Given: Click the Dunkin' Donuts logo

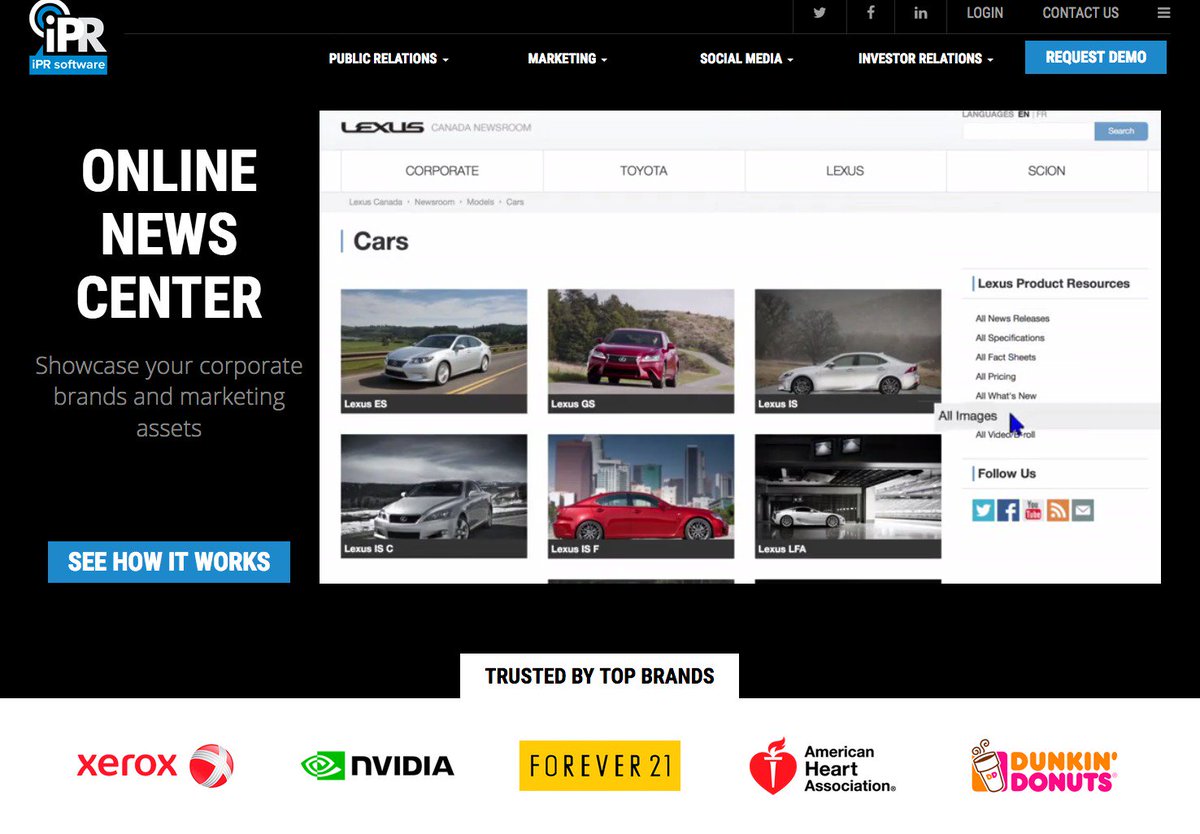Looking at the screenshot, I should [1044, 766].
